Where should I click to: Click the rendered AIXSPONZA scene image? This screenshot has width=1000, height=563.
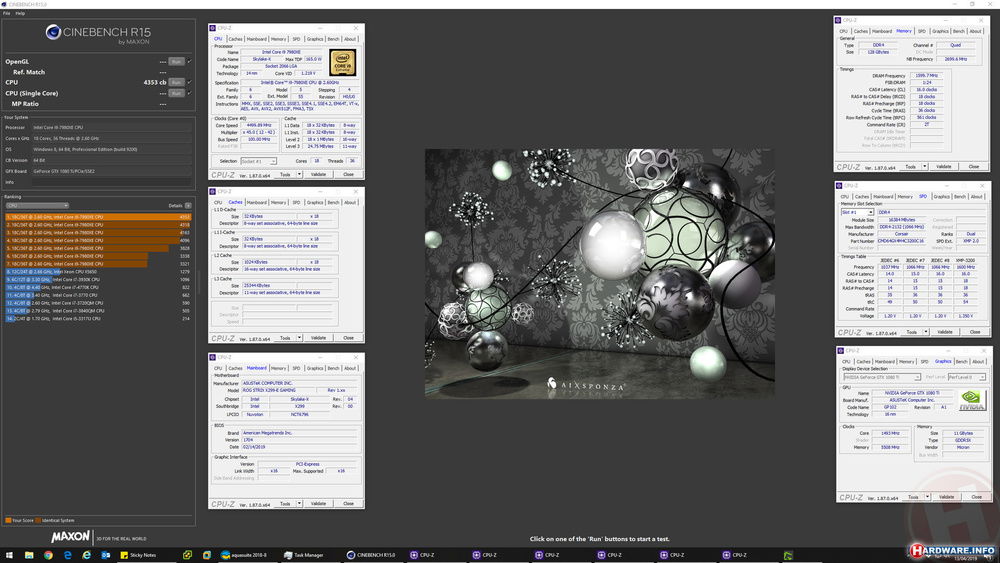pyautogui.click(x=599, y=274)
